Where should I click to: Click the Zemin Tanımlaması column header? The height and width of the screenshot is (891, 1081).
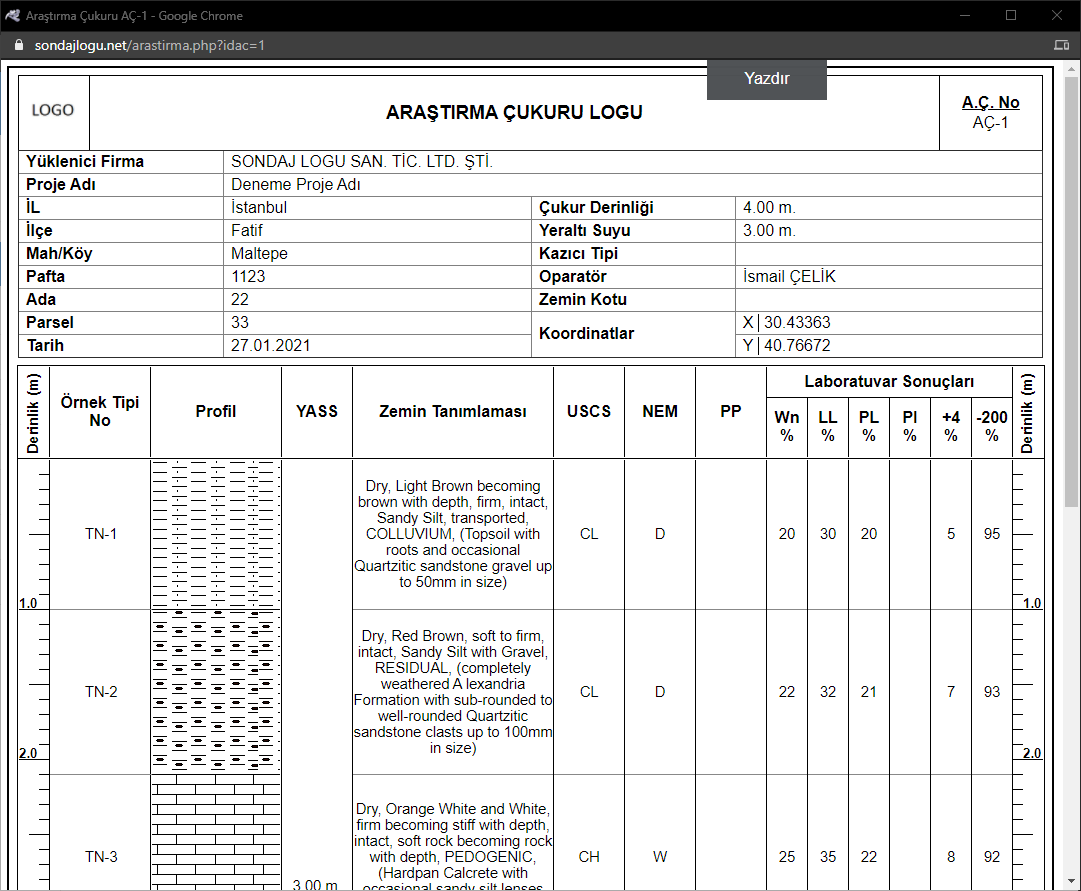[x=453, y=411]
